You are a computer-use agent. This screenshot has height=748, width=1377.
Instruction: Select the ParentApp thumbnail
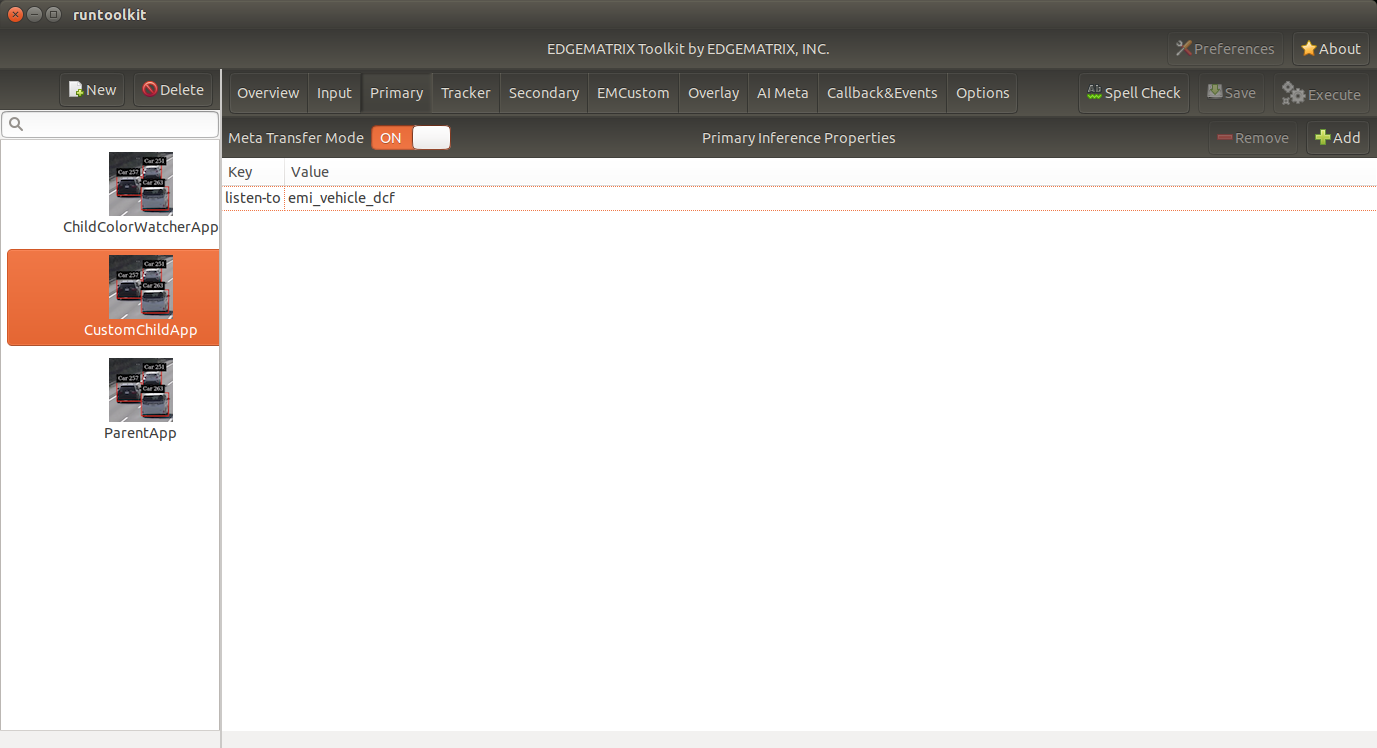click(x=141, y=390)
